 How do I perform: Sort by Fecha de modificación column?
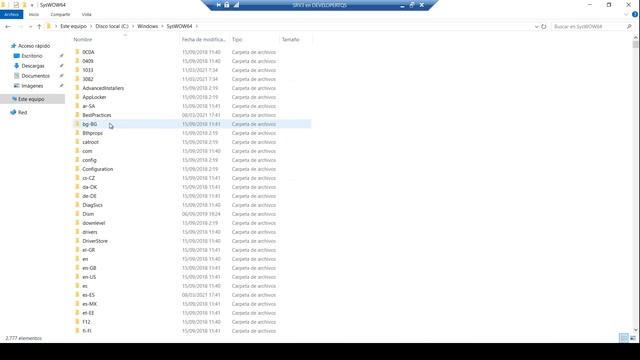204,40
